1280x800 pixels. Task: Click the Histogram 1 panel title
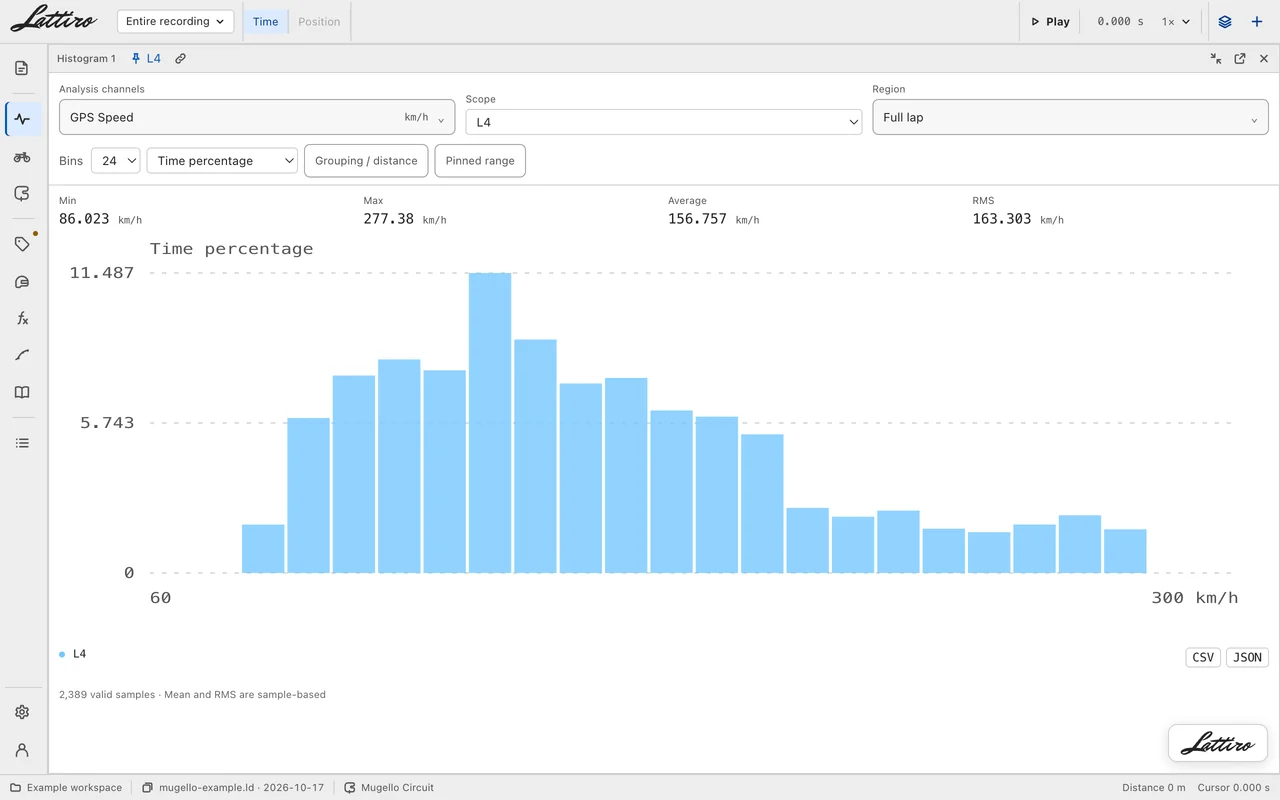86,59
